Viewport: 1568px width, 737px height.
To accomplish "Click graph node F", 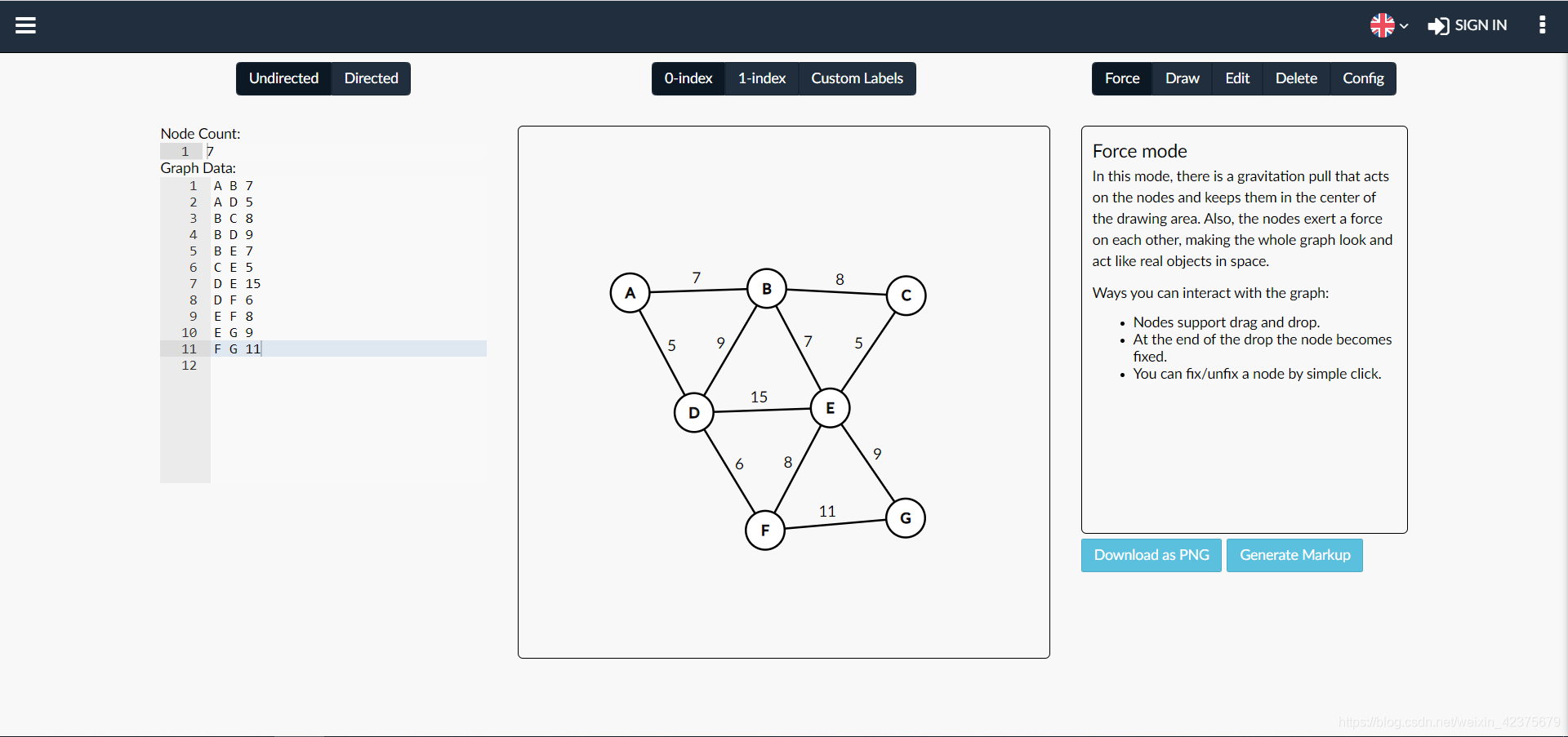I will pyautogui.click(x=765, y=530).
